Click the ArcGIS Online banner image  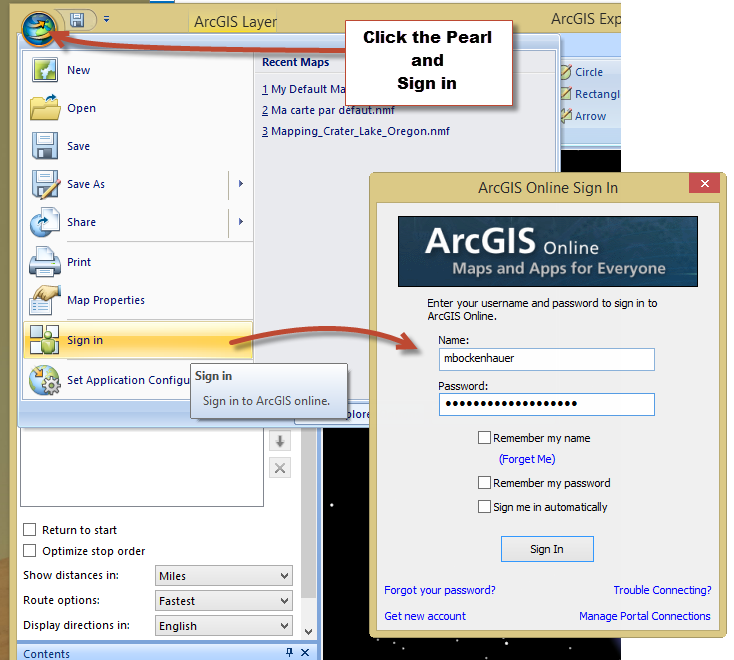[548, 251]
